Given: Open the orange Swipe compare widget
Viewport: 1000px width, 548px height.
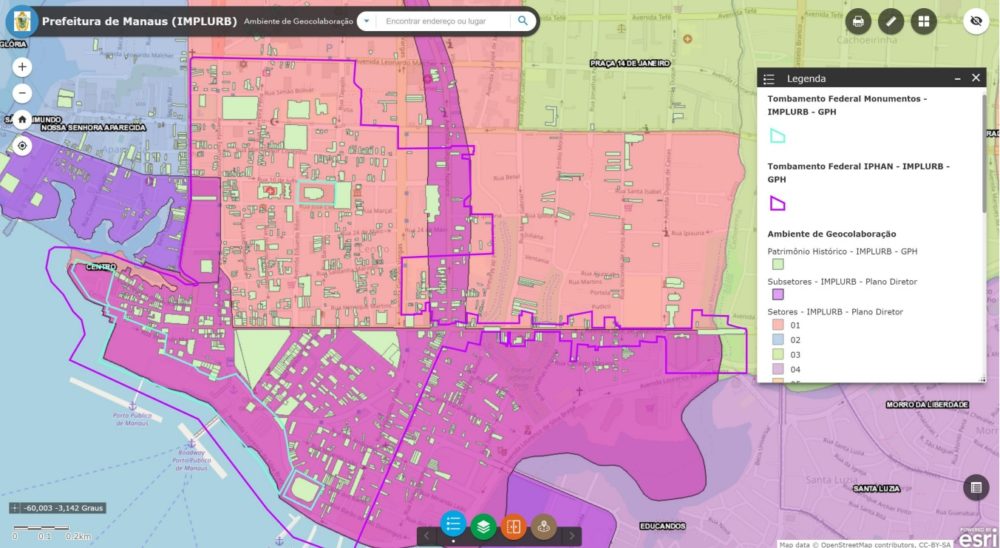Looking at the screenshot, I should 513,526.
